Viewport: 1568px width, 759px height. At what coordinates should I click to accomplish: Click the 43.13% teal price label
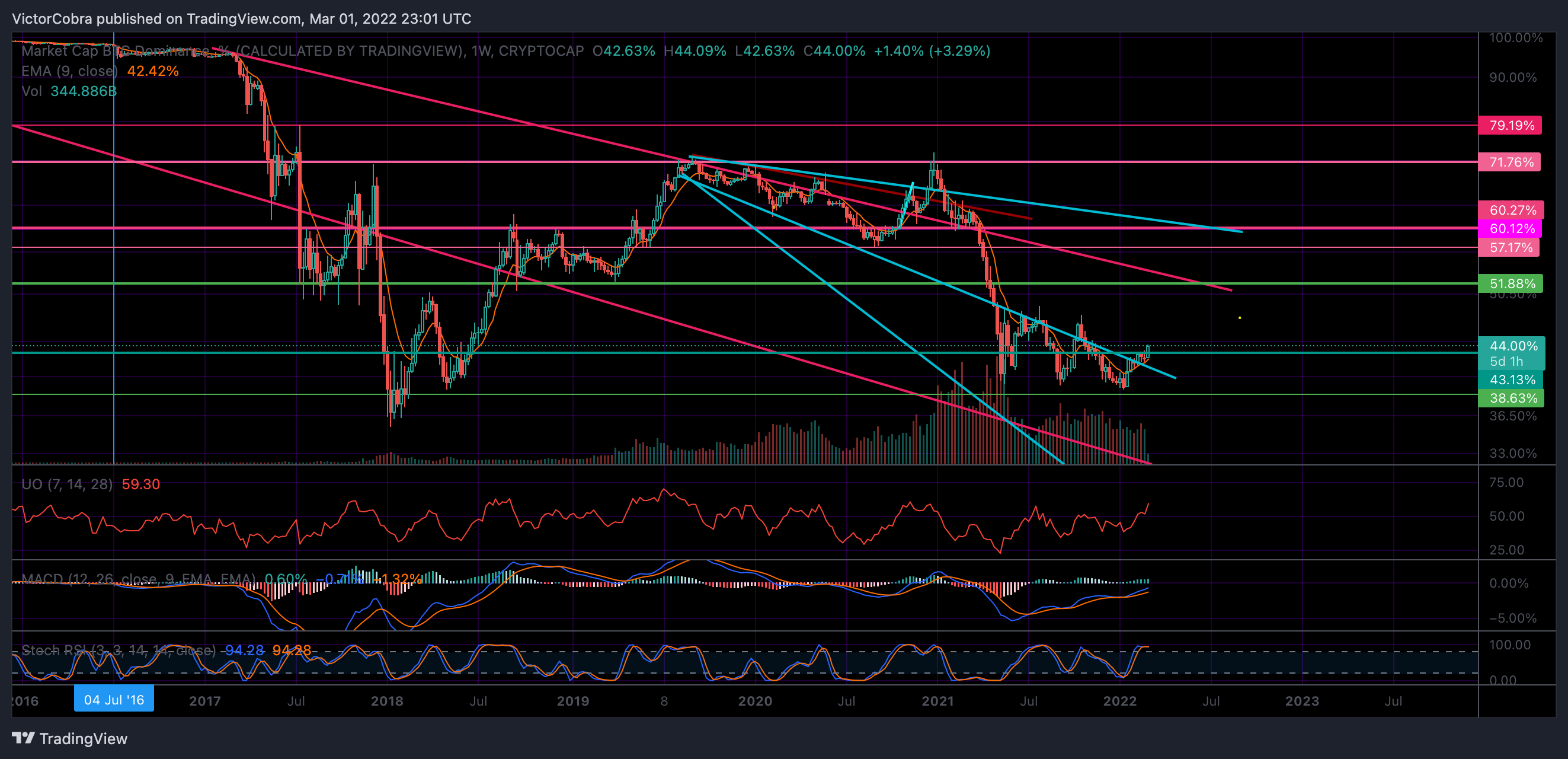tap(1511, 379)
